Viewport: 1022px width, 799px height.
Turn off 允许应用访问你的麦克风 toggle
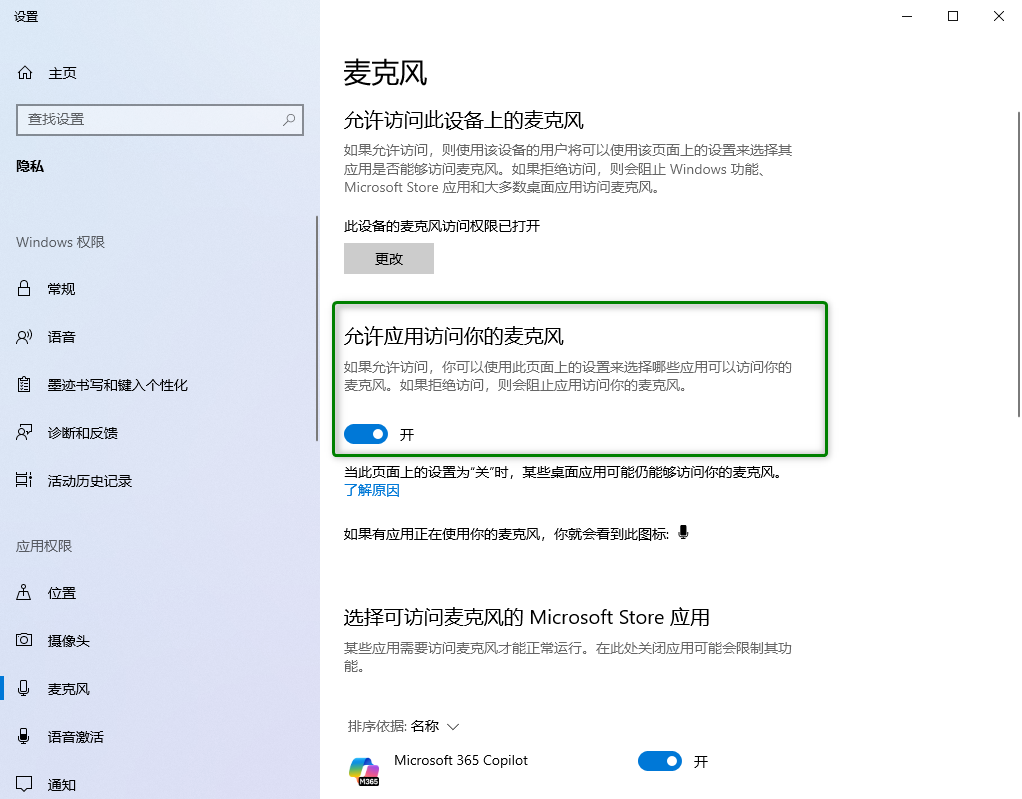366,434
